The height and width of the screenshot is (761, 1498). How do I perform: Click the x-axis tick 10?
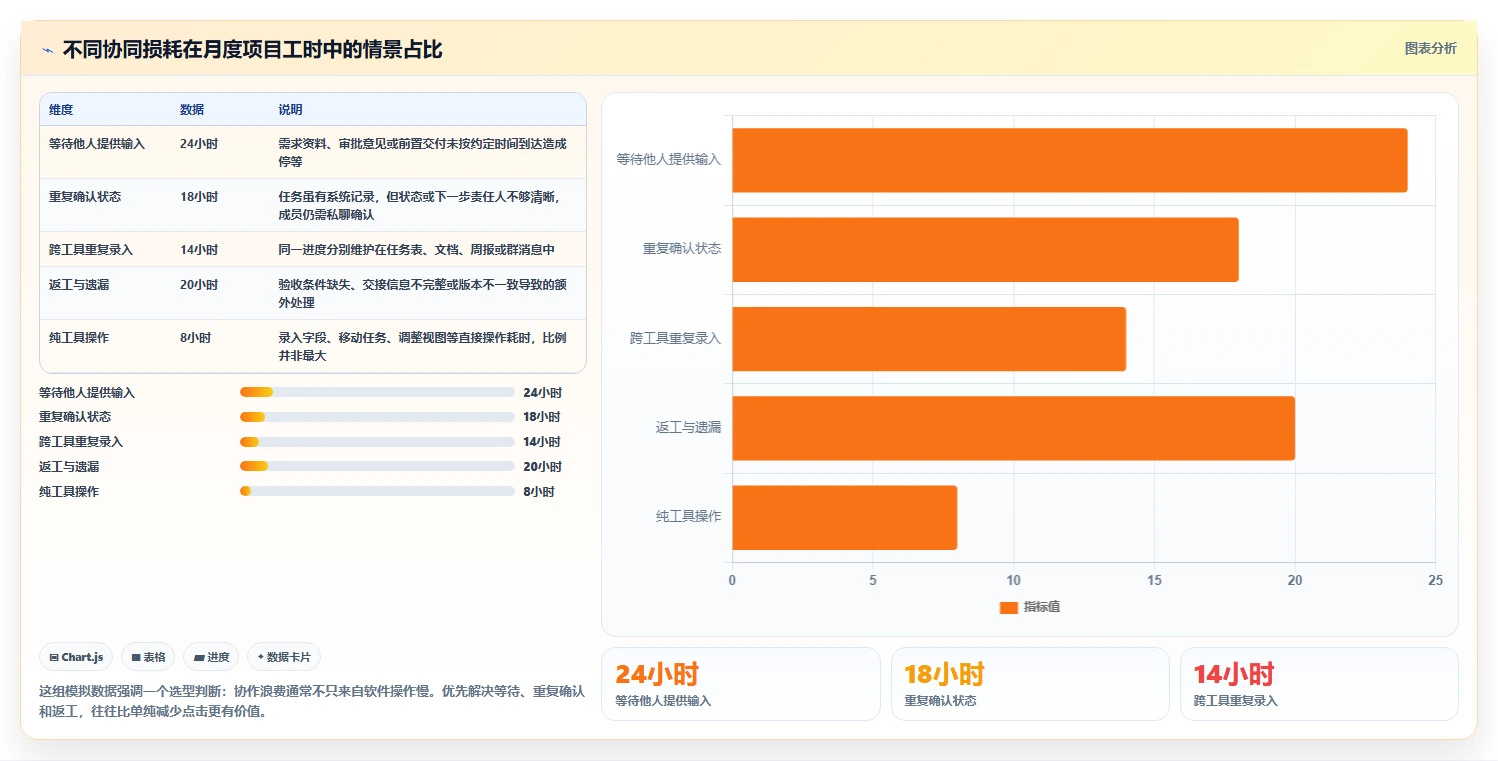click(1014, 580)
